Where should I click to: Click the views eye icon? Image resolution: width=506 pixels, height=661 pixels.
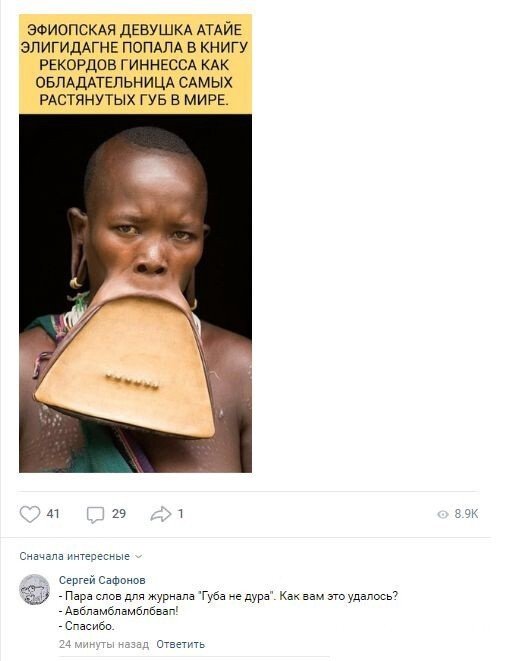(x=443, y=514)
